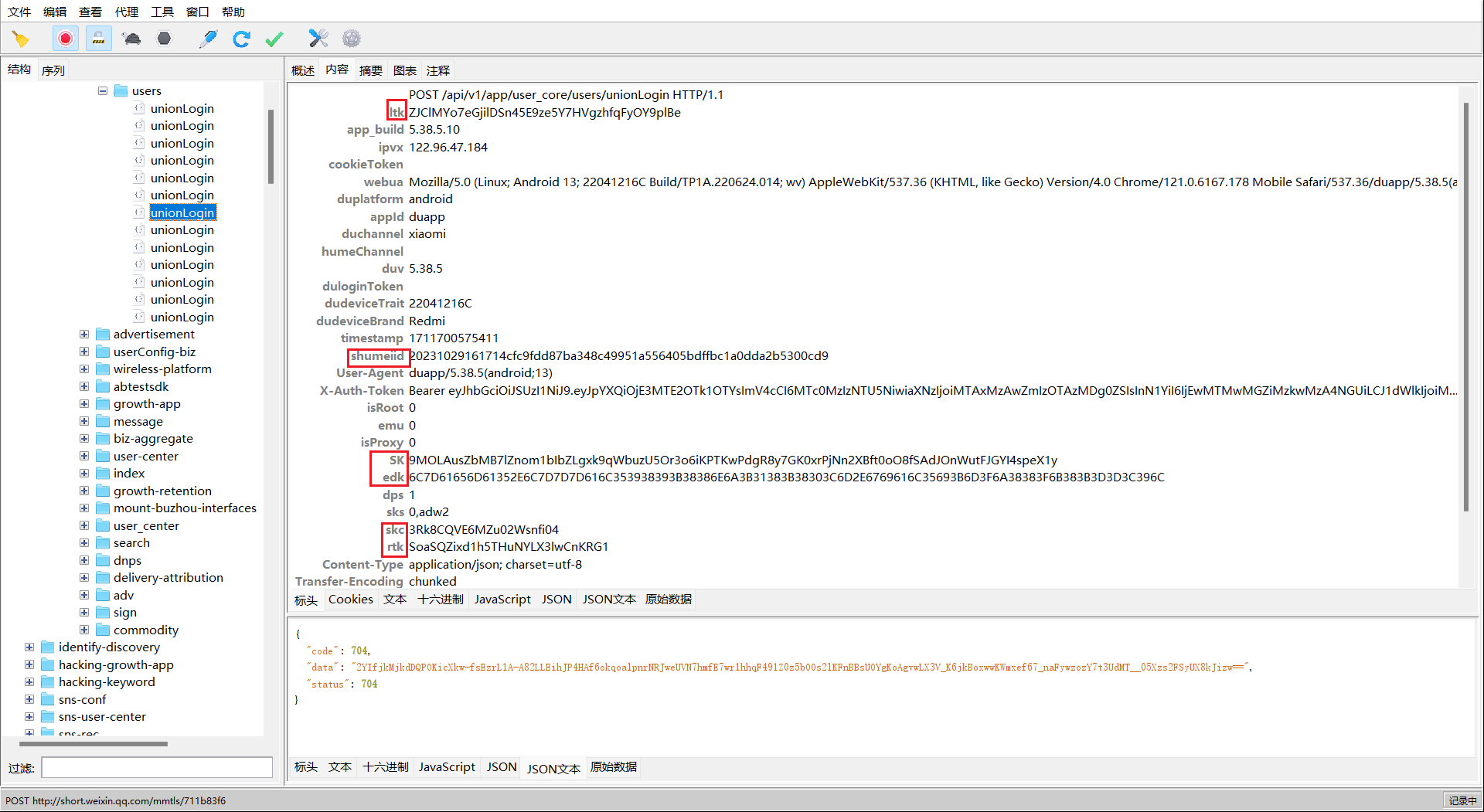Select the biz-aggregate folder
The image size is (1484, 812).
point(153,439)
